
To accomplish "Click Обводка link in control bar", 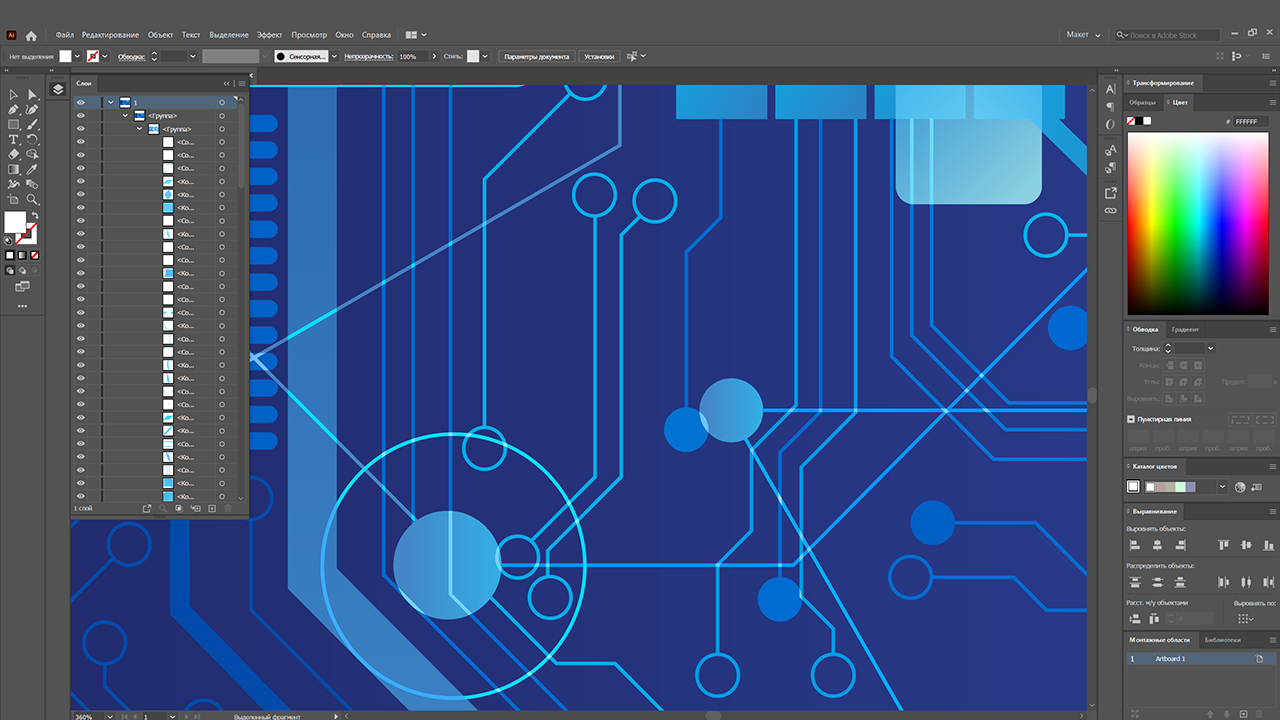I will [x=132, y=57].
